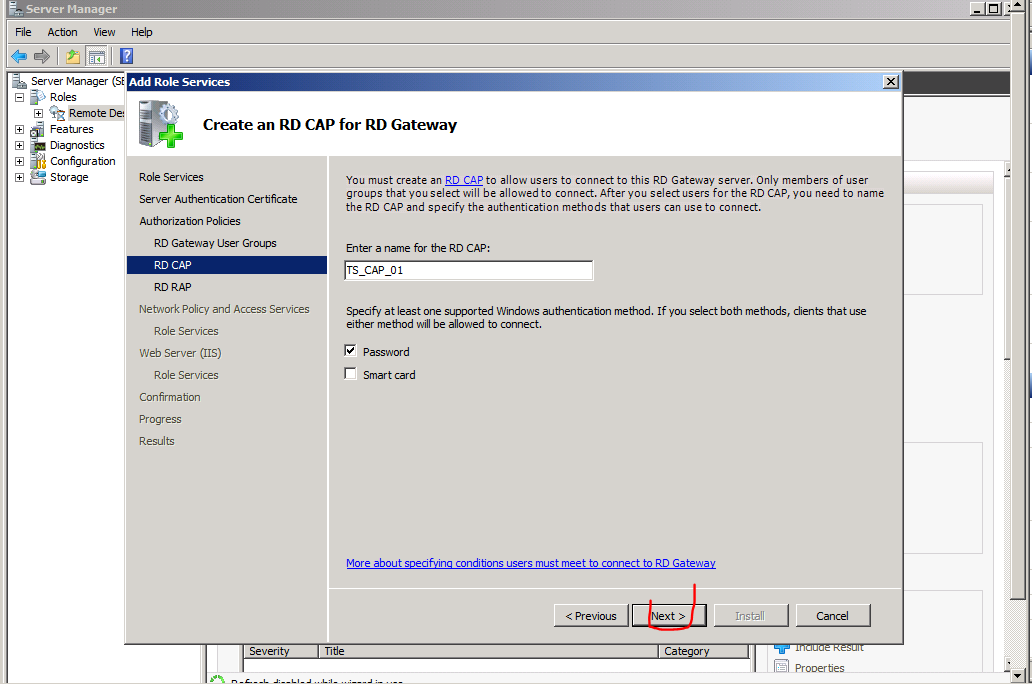Toggle the Password authentication checkbox
Viewport: 1032px width, 685px height.
point(350,351)
